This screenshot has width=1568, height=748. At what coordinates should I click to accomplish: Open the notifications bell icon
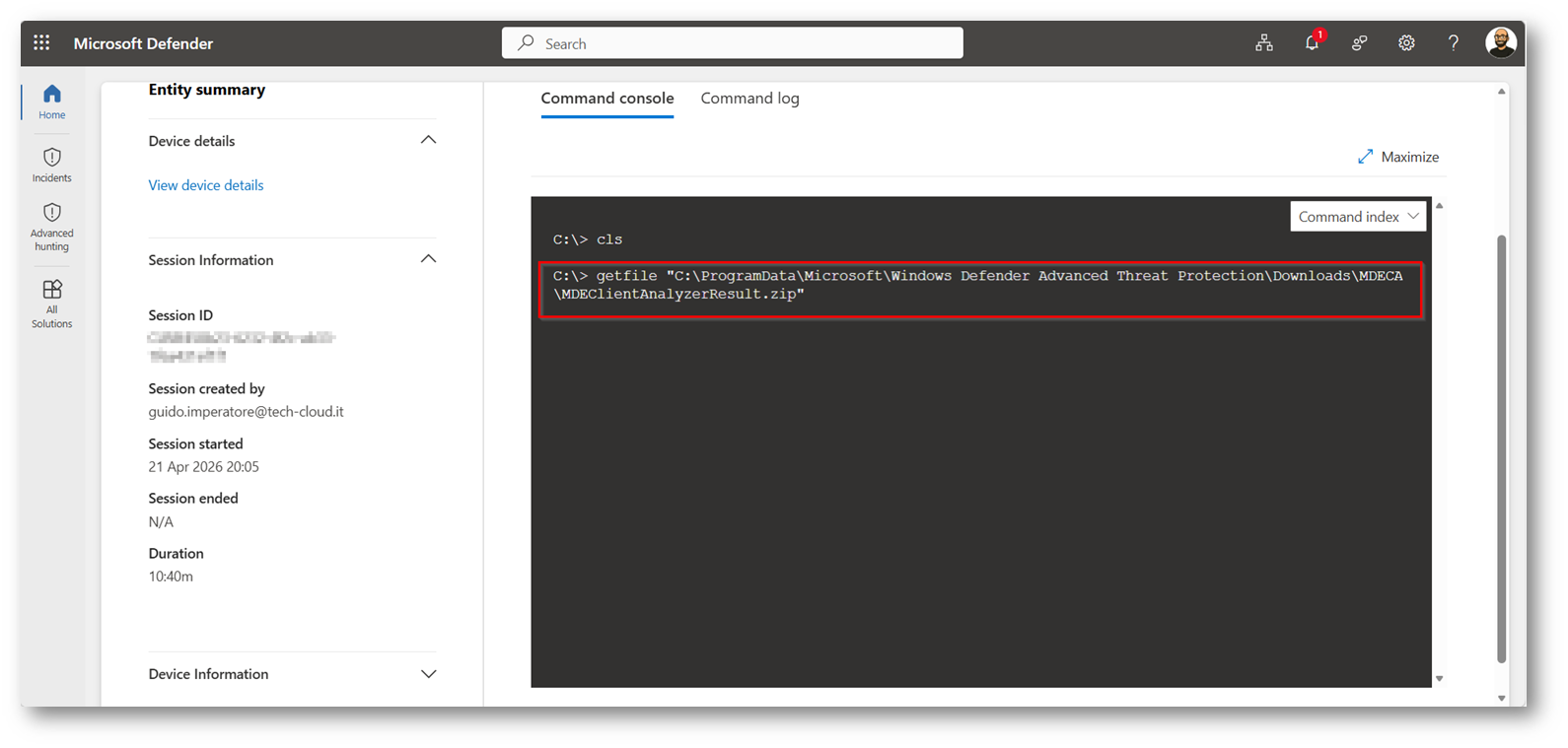tap(1313, 42)
